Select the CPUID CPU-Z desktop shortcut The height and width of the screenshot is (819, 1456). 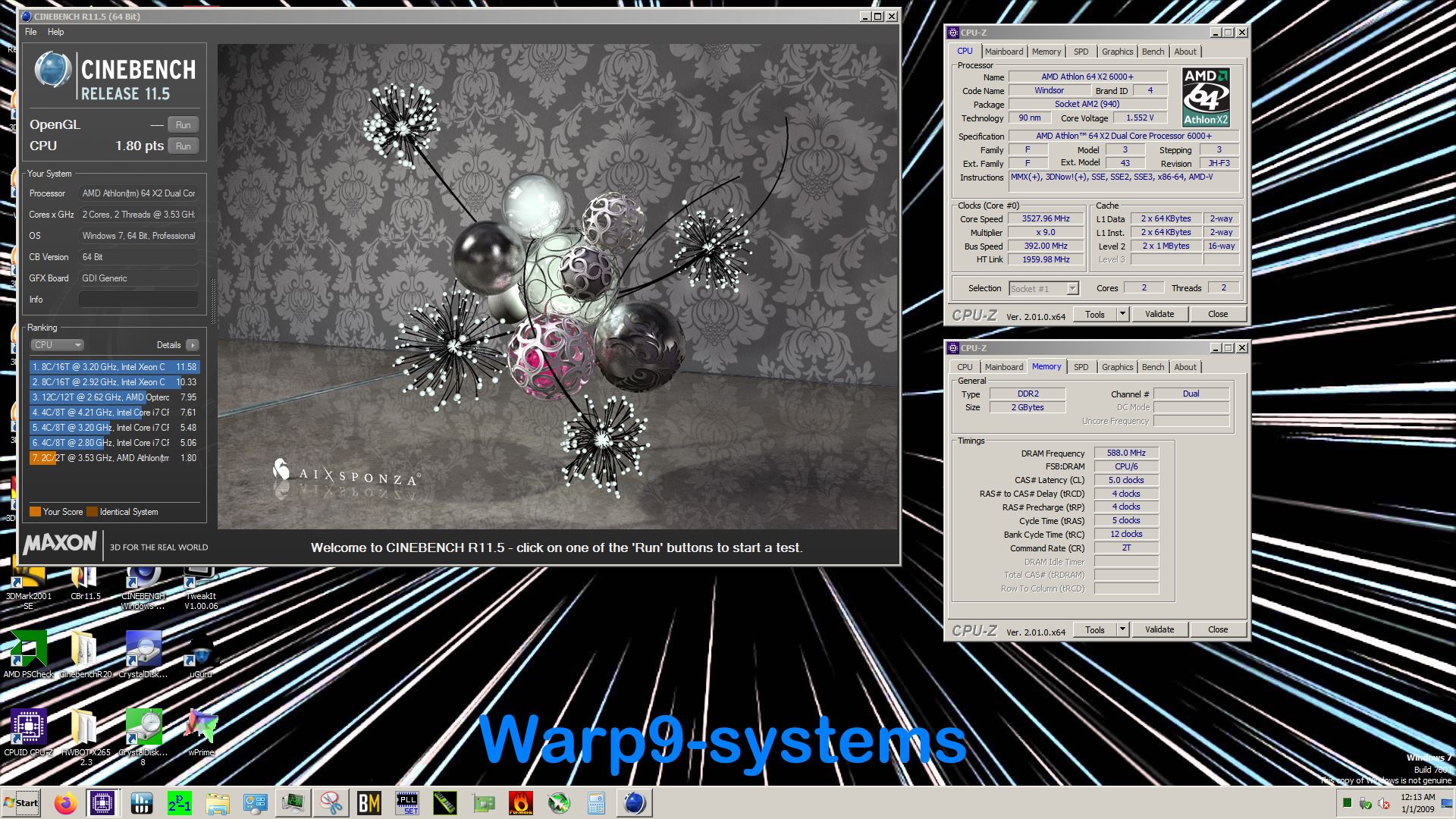(28, 733)
